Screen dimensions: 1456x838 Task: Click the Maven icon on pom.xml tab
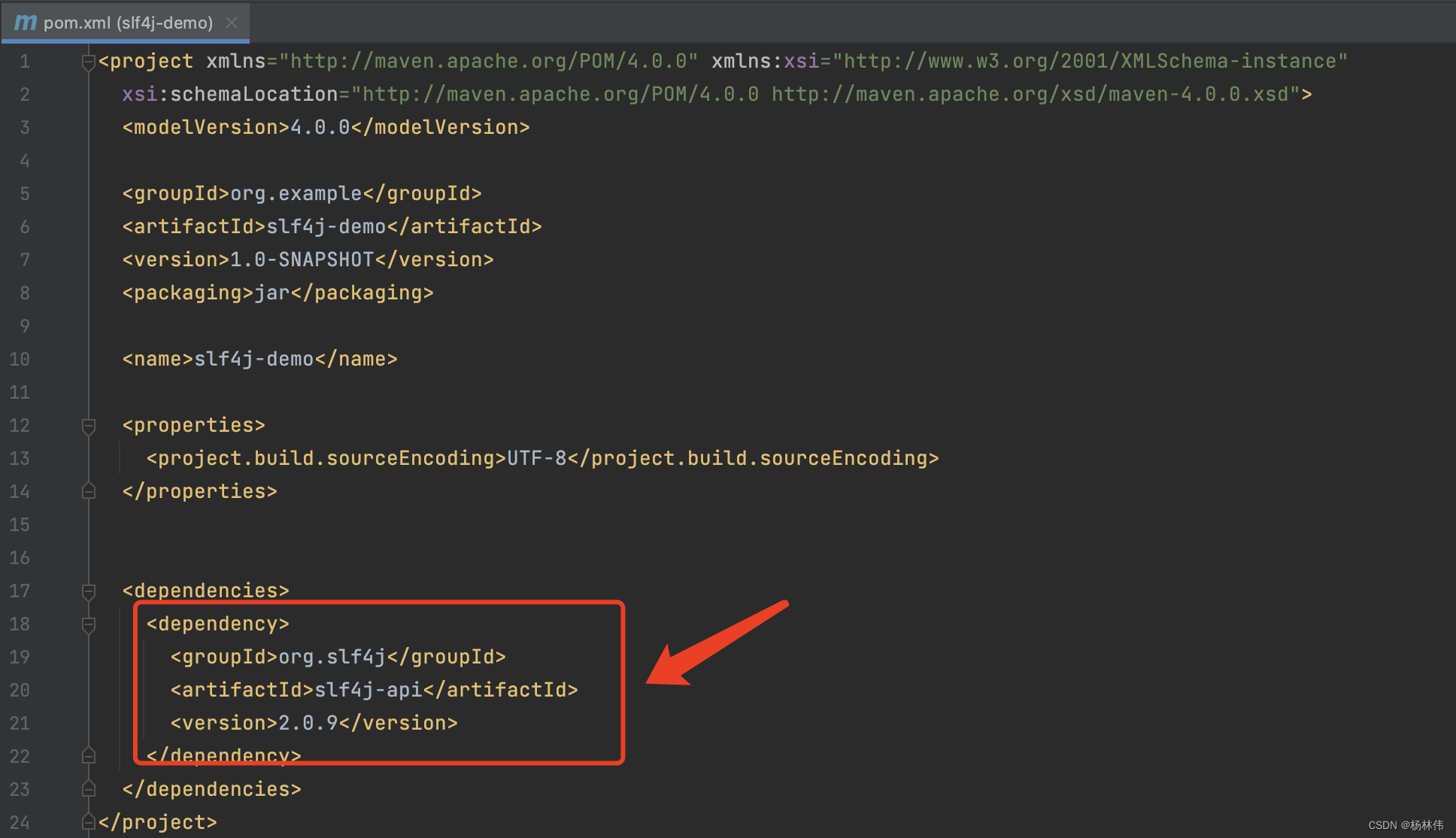(x=25, y=23)
